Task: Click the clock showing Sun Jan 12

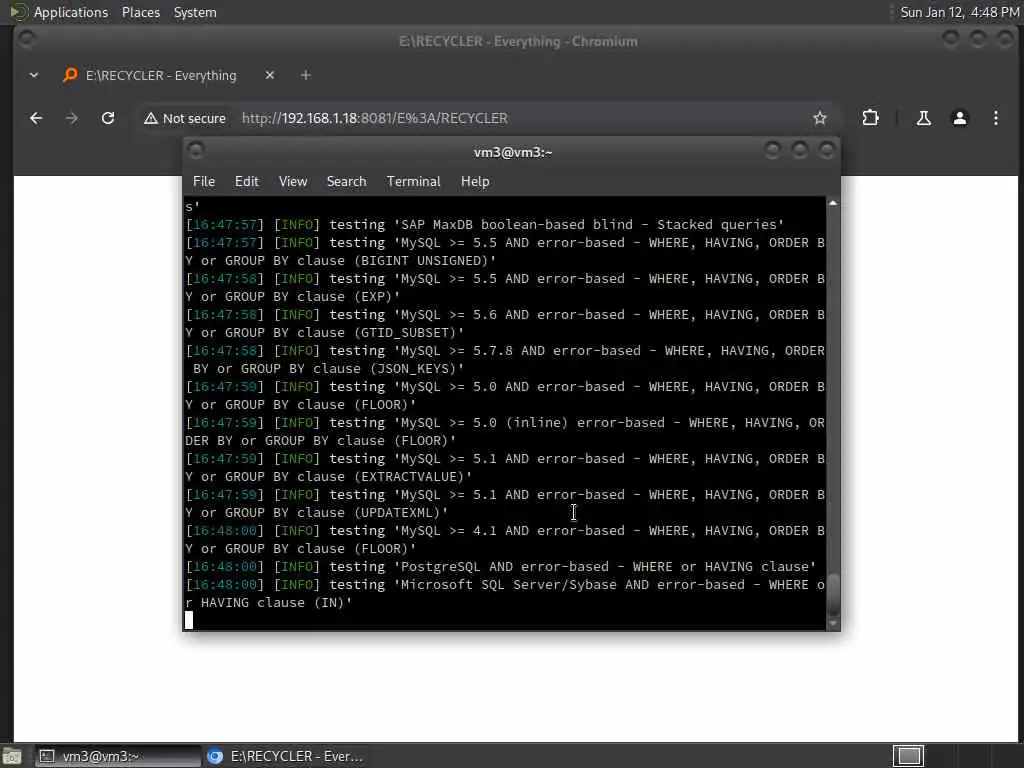Action: (959, 12)
